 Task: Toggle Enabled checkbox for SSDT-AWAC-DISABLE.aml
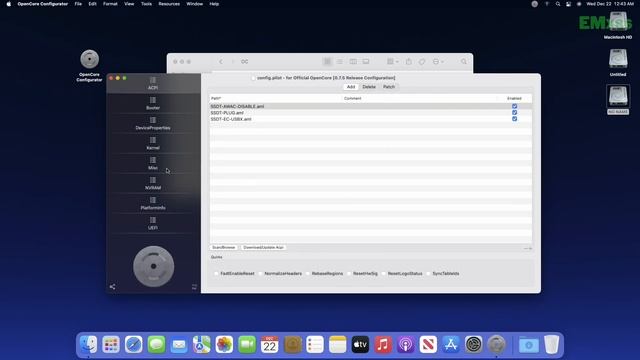[x=514, y=106]
